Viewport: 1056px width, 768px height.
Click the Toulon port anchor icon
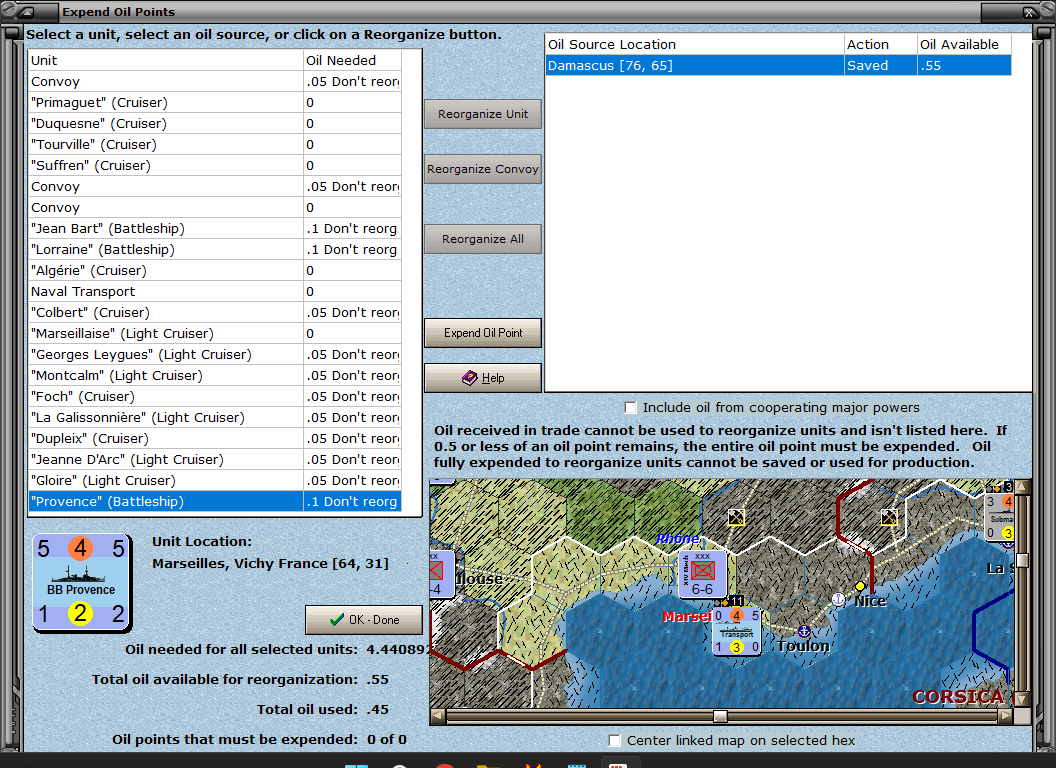[x=803, y=631]
